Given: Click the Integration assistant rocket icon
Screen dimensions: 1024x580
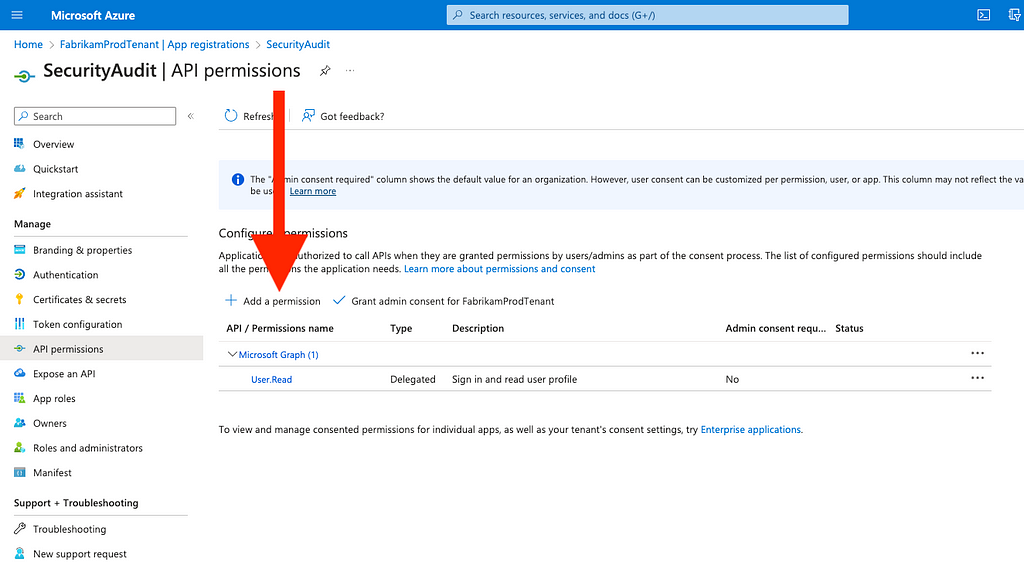Looking at the screenshot, I should (x=19, y=193).
